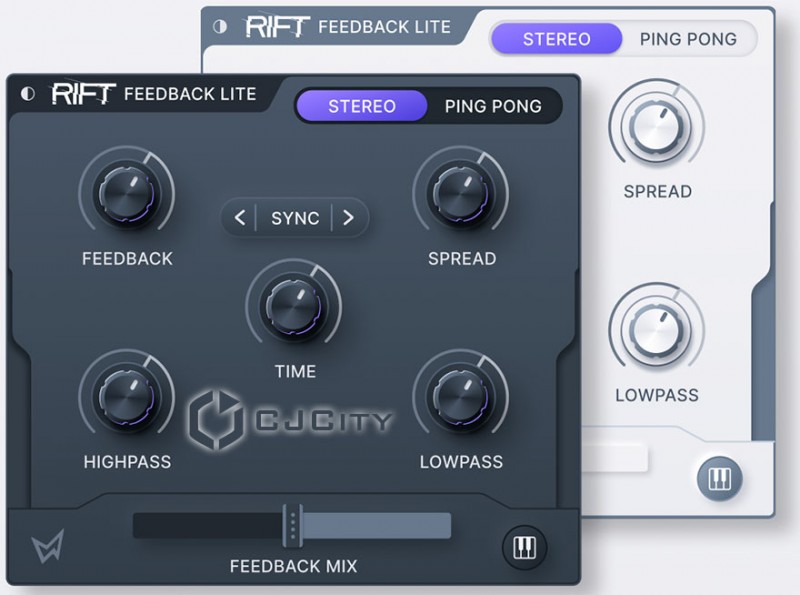This screenshot has width=800, height=595.
Task: Click the RIFT logo in dark window
Action: click(x=84, y=94)
